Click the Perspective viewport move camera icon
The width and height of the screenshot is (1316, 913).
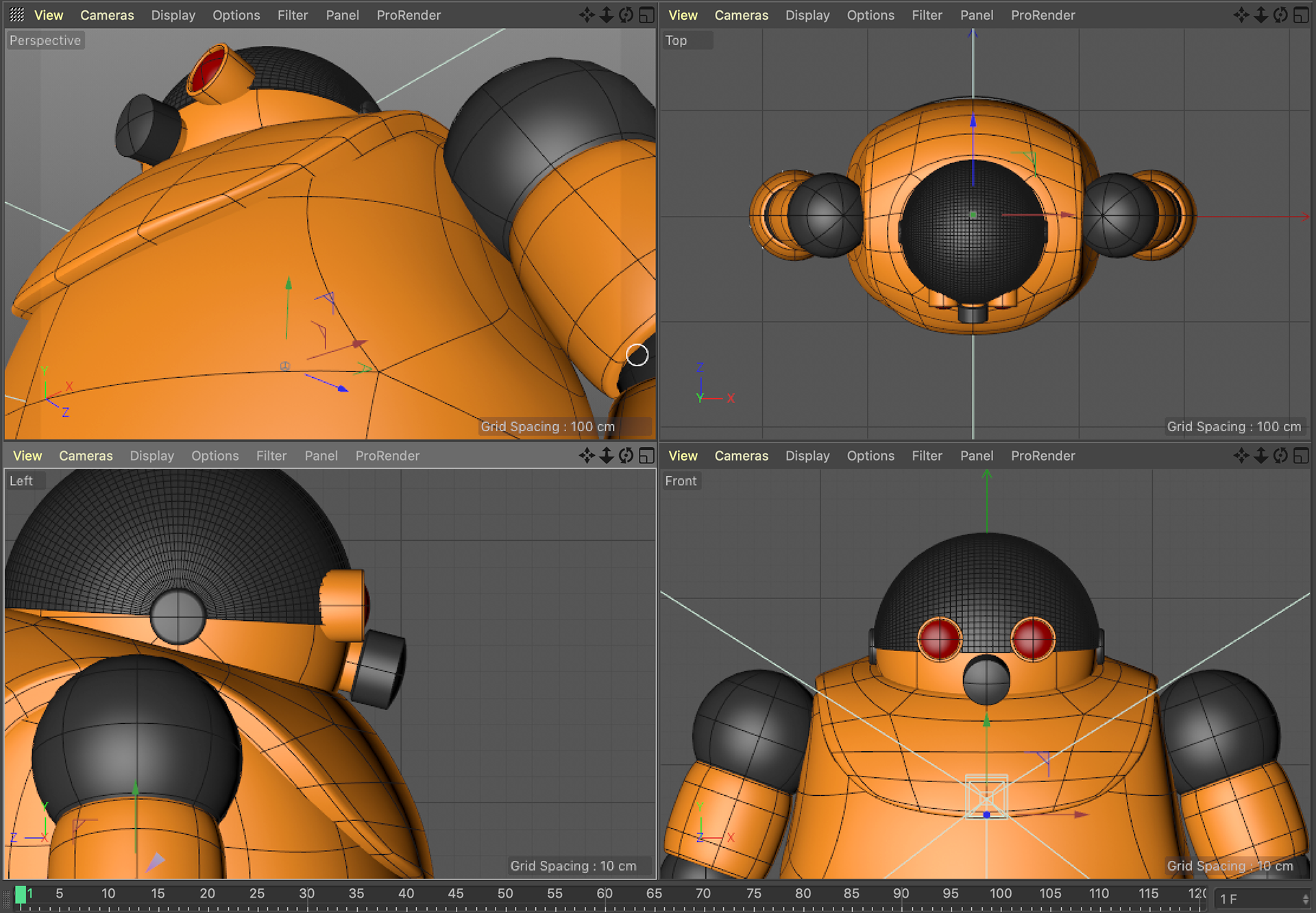[x=587, y=15]
